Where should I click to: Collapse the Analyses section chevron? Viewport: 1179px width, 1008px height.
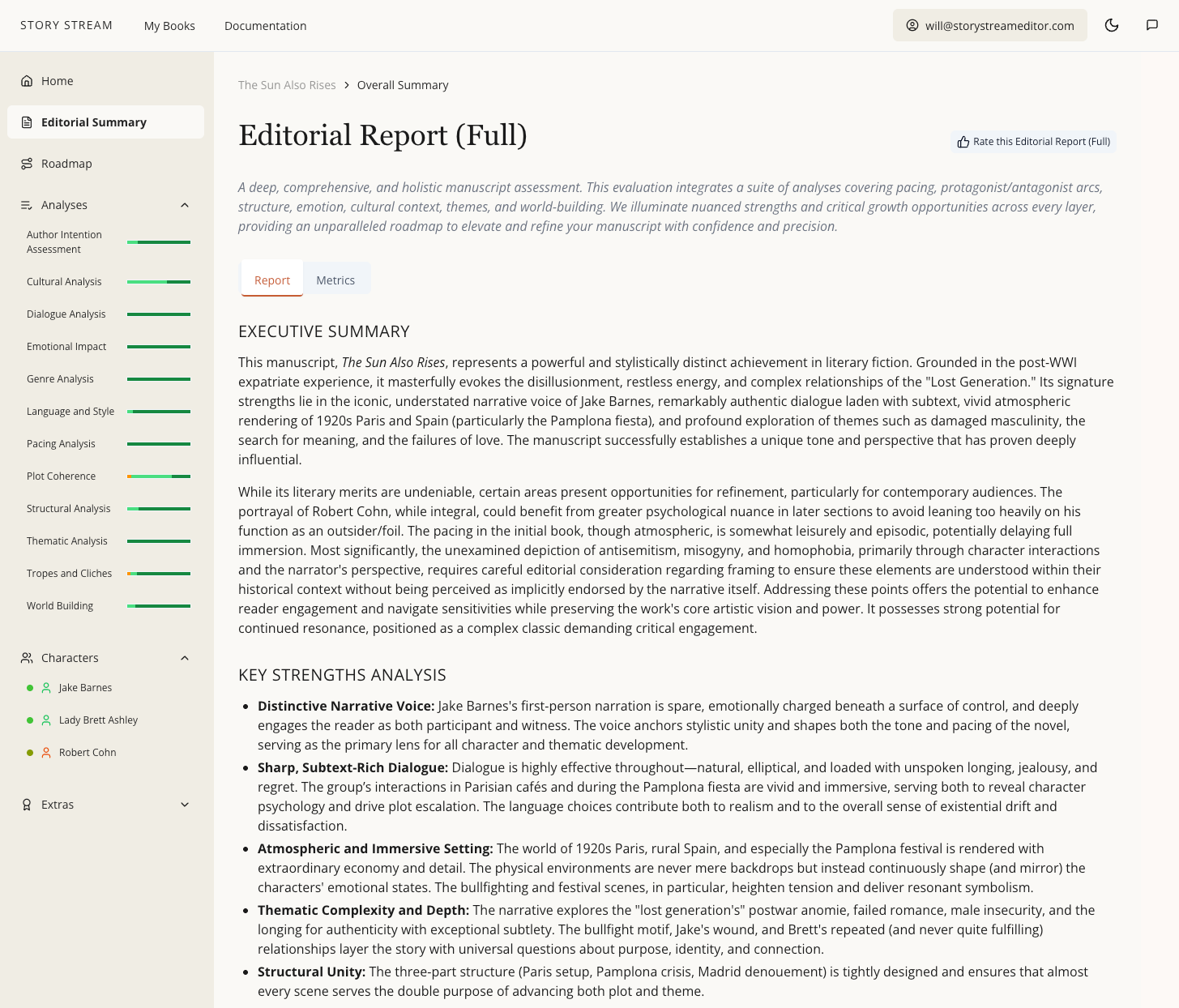pyautogui.click(x=185, y=205)
